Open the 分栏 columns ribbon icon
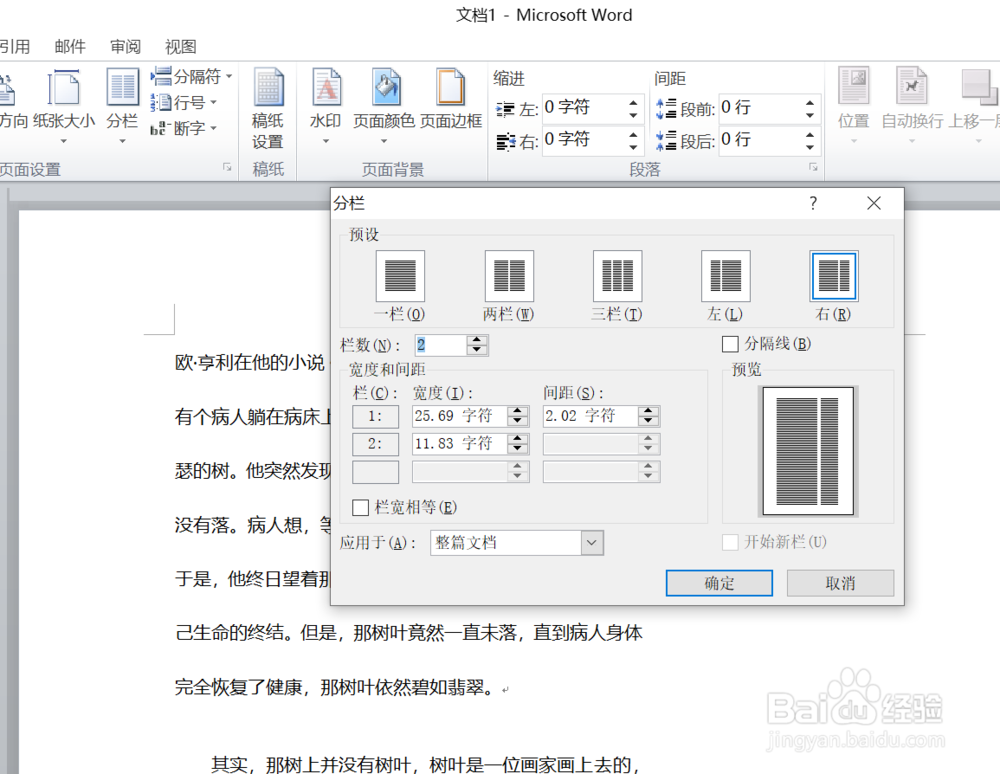 coord(122,87)
